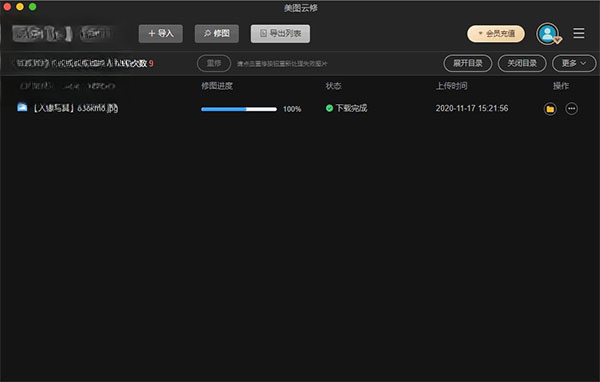600x382 pixels.
Task: Open the user account avatar icon
Action: [548, 34]
